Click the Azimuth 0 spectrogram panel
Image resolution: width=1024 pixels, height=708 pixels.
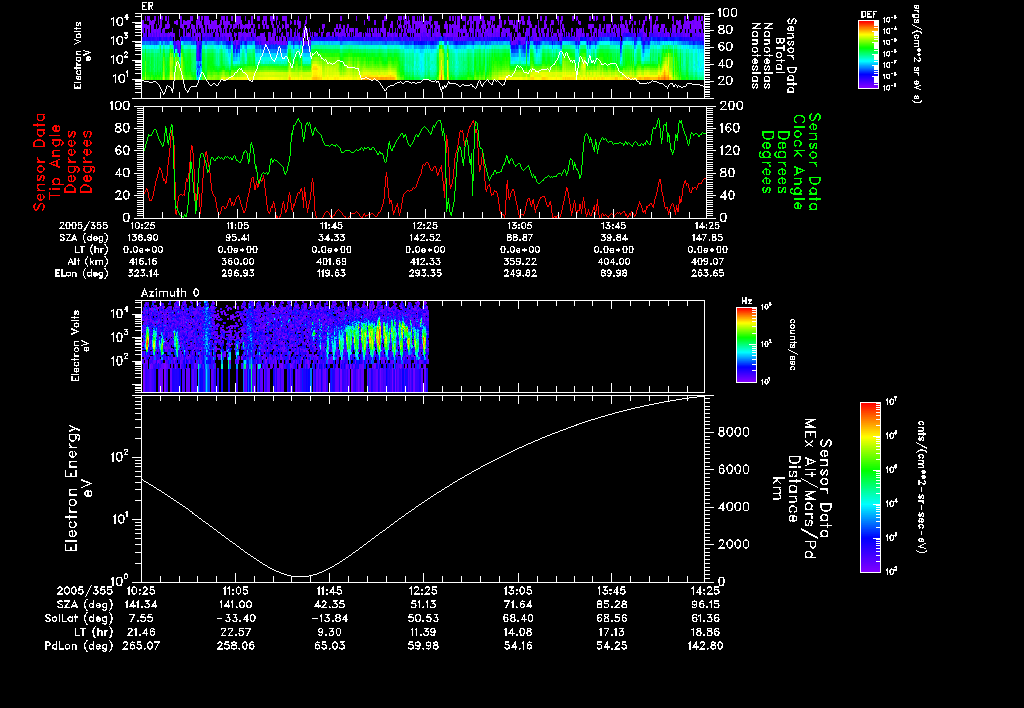point(423,346)
